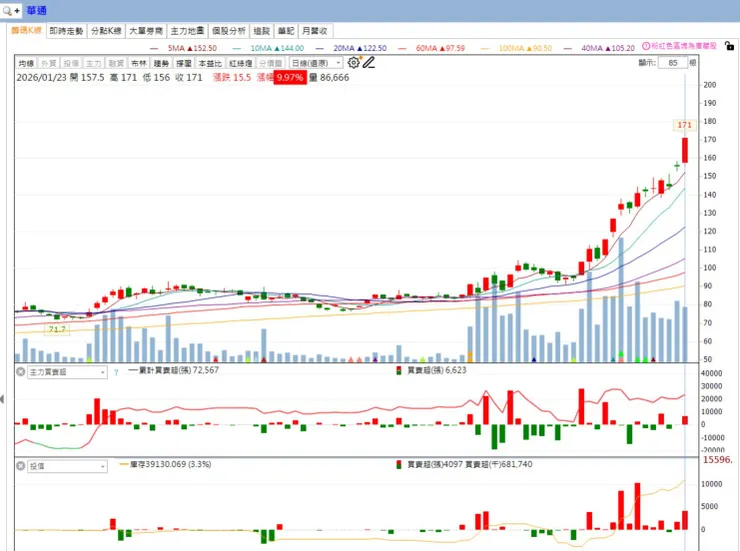Click the 華通 stock name link
The image size is (740, 551).
click(36, 10)
